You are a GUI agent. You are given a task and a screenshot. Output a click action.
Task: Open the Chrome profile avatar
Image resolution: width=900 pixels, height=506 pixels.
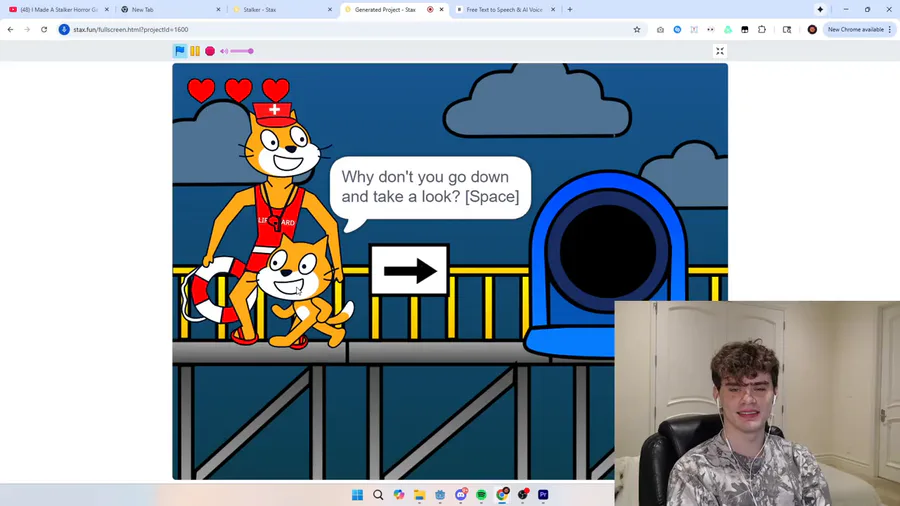point(812,29)
